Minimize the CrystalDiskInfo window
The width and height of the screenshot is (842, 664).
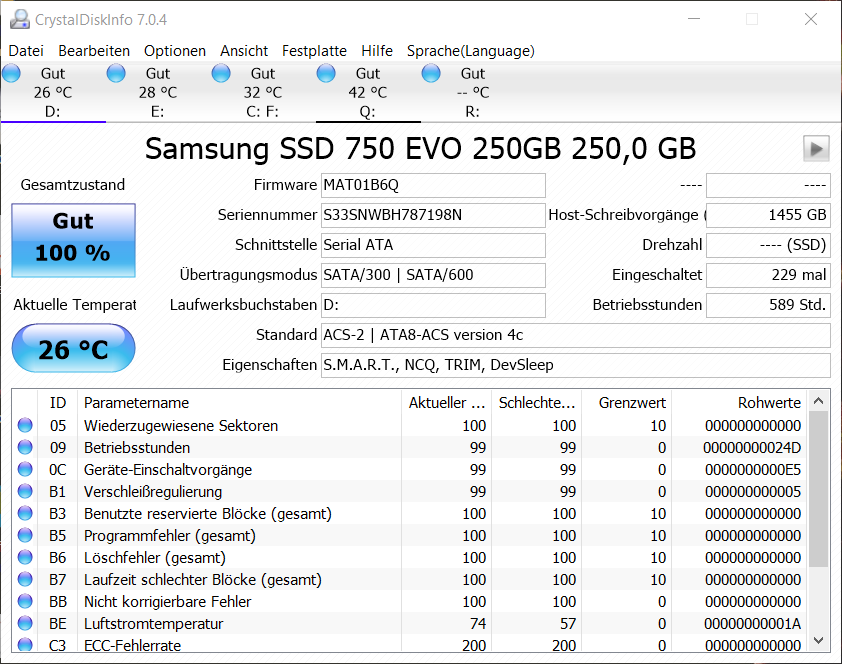[694, 19]
